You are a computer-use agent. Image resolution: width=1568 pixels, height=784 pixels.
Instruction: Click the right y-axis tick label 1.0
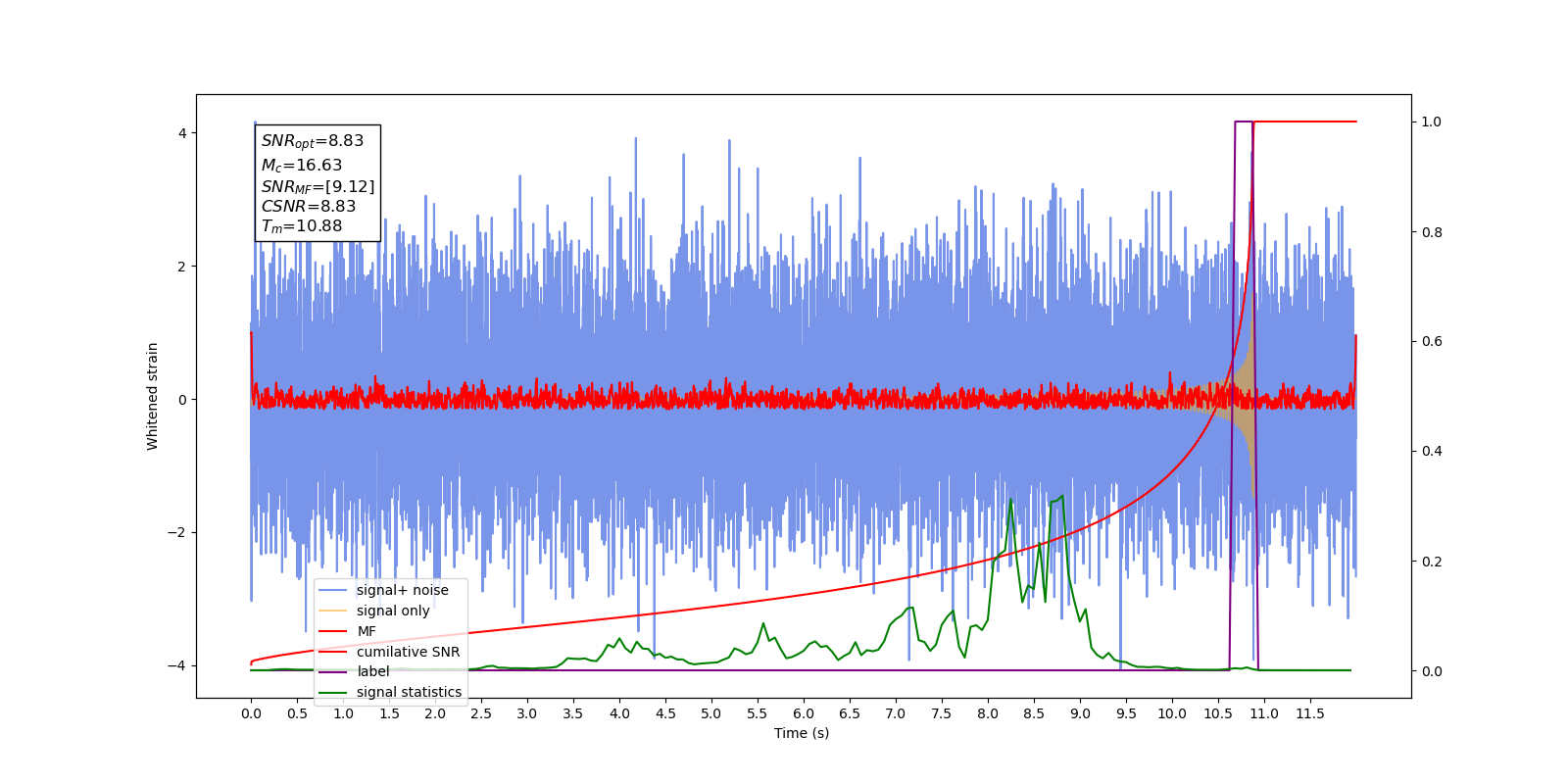point(1432,122)
